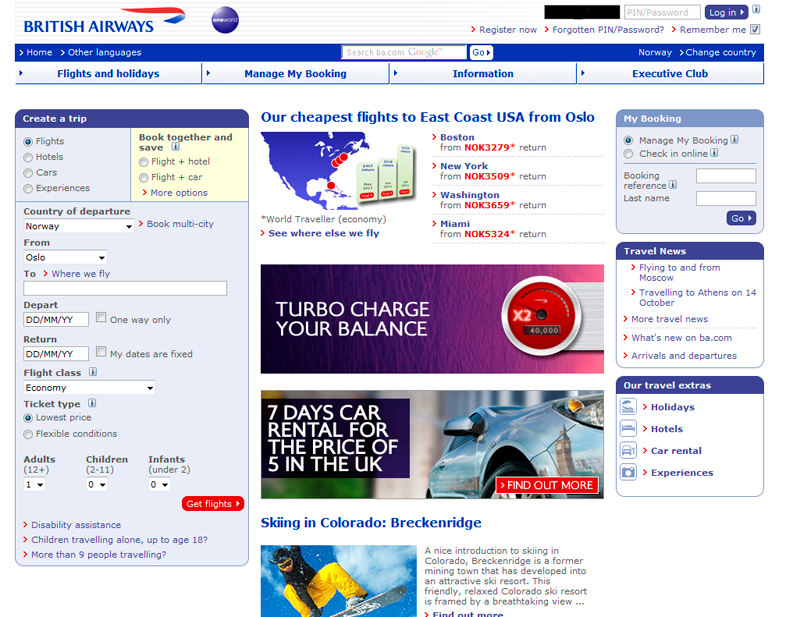Open Country of departure dropdown

point(79,226)
